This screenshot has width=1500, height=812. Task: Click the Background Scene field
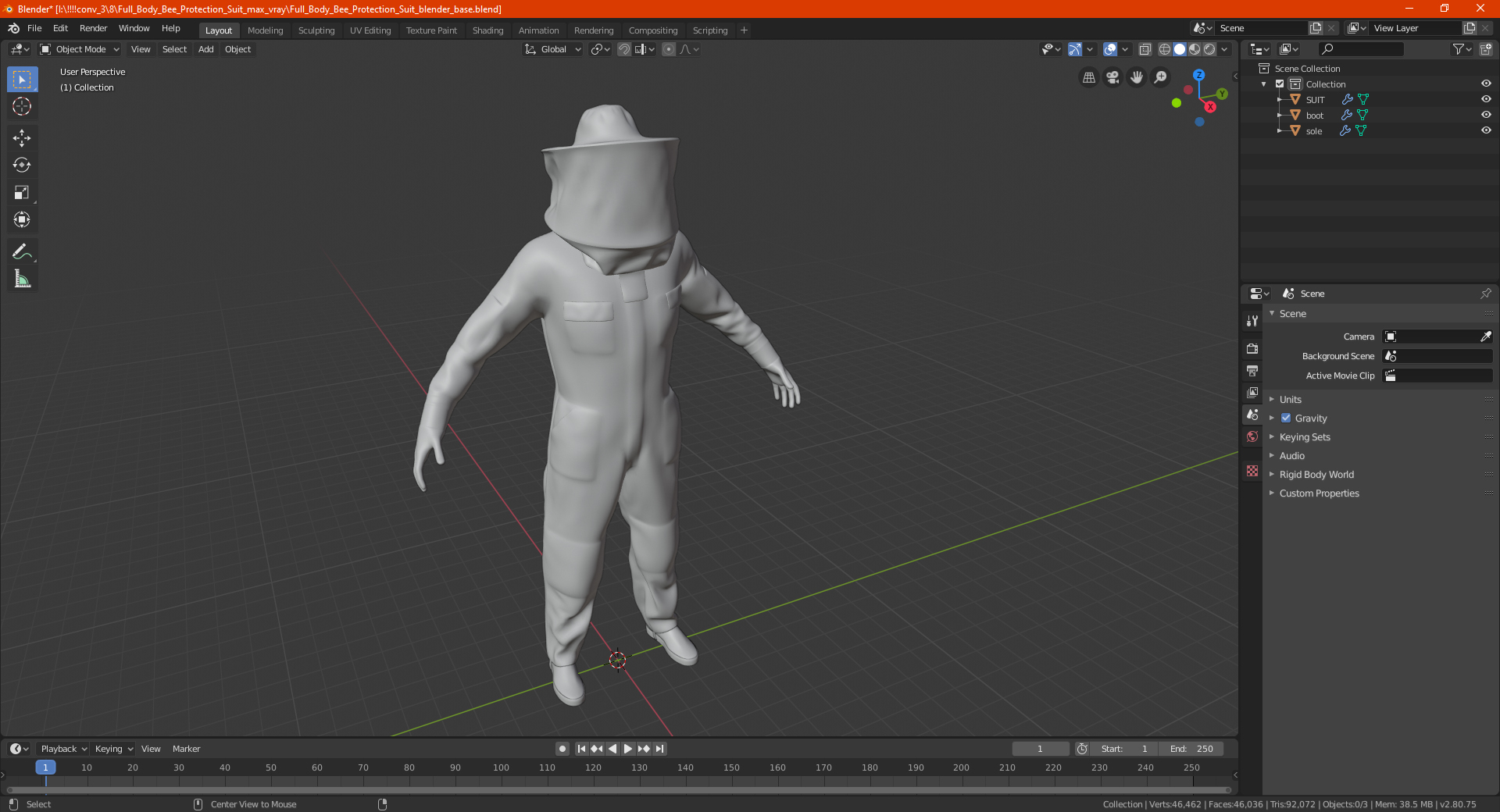(1437, 356)
